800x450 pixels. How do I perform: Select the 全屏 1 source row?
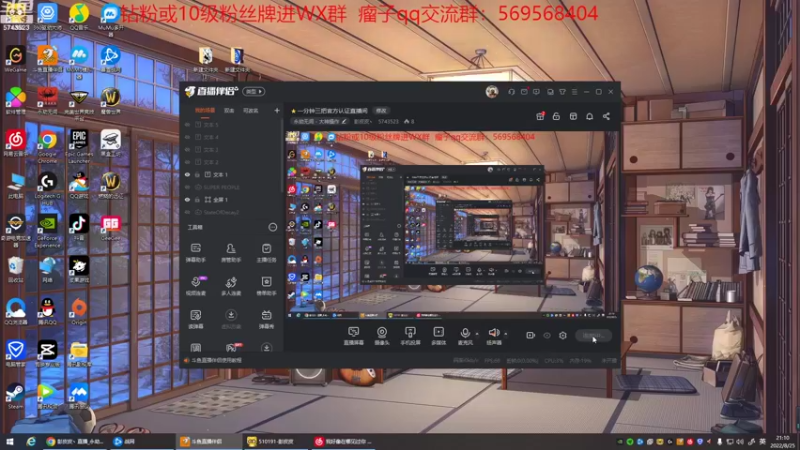pyautogui.click(x=232, y=199)
